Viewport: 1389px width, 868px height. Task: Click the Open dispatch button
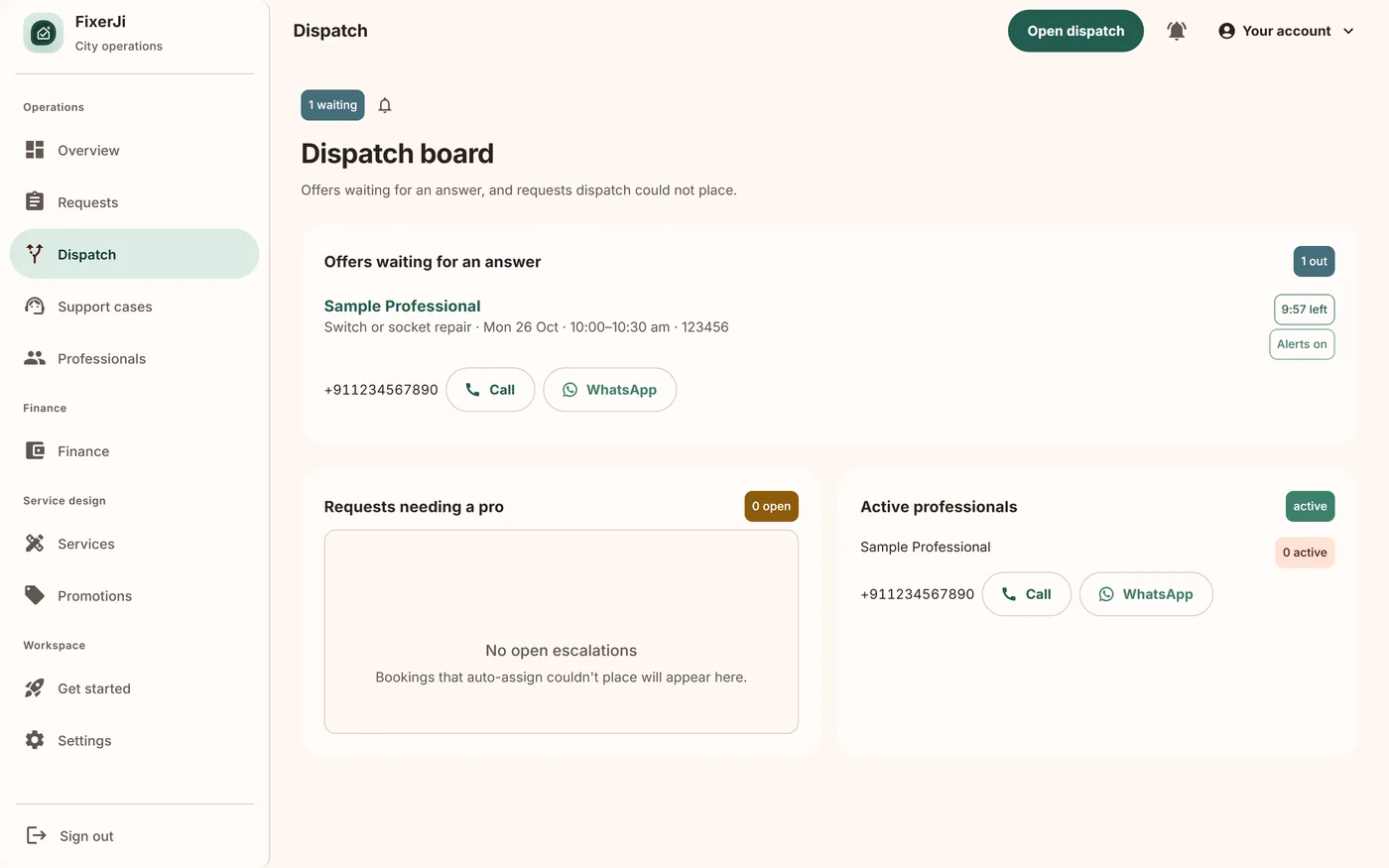pos(1075,31)
